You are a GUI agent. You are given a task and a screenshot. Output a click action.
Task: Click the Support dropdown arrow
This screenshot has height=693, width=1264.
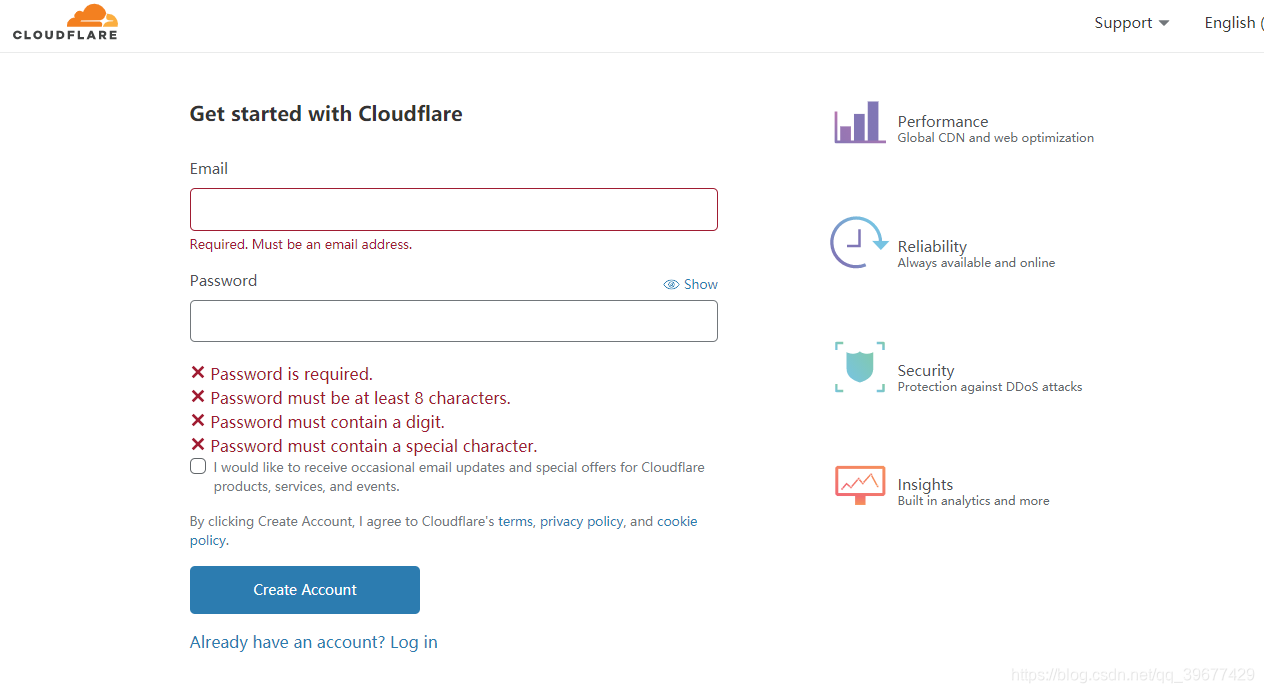coord(1163,23)
